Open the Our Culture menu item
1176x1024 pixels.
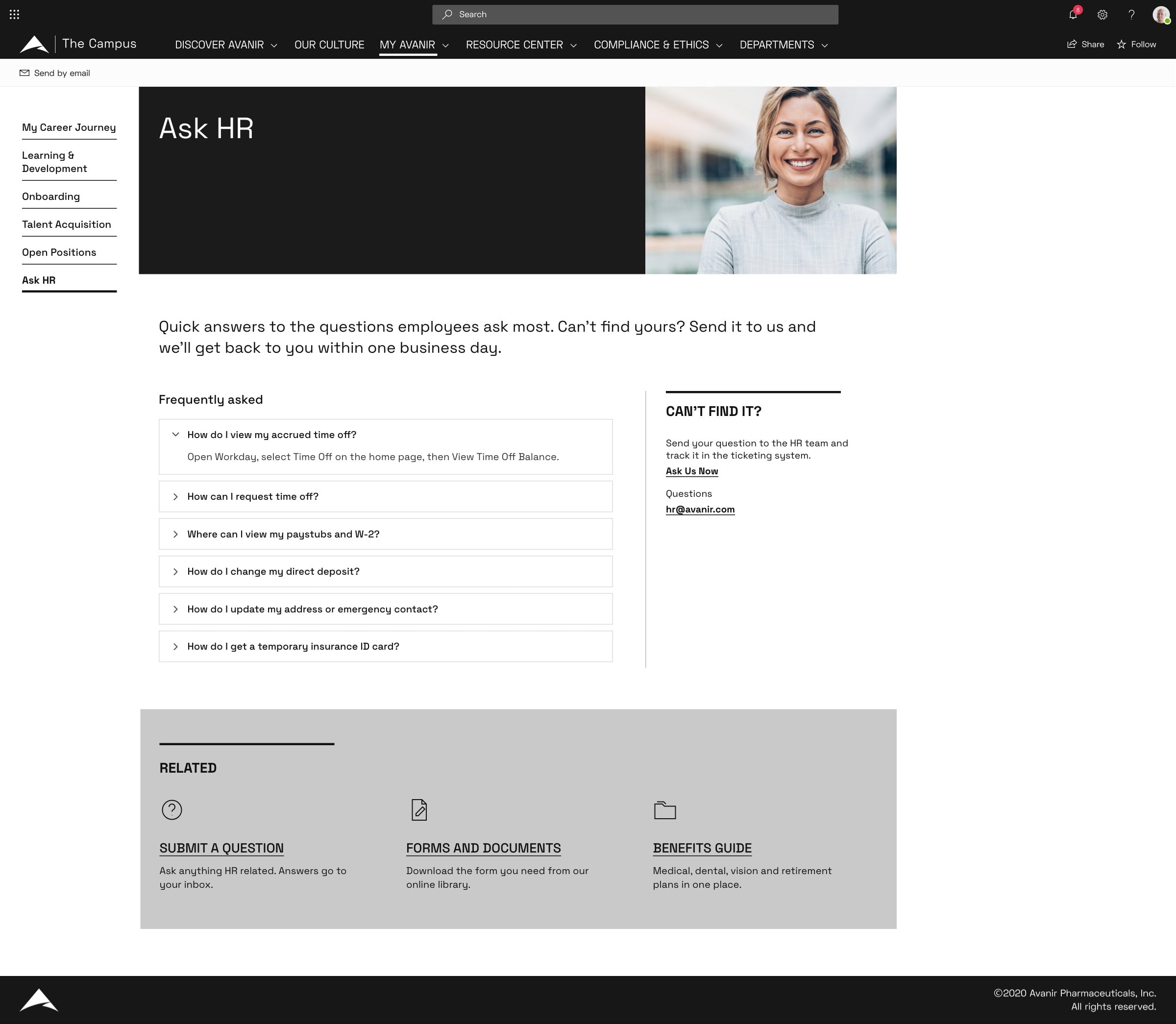[x=329, y=45]
